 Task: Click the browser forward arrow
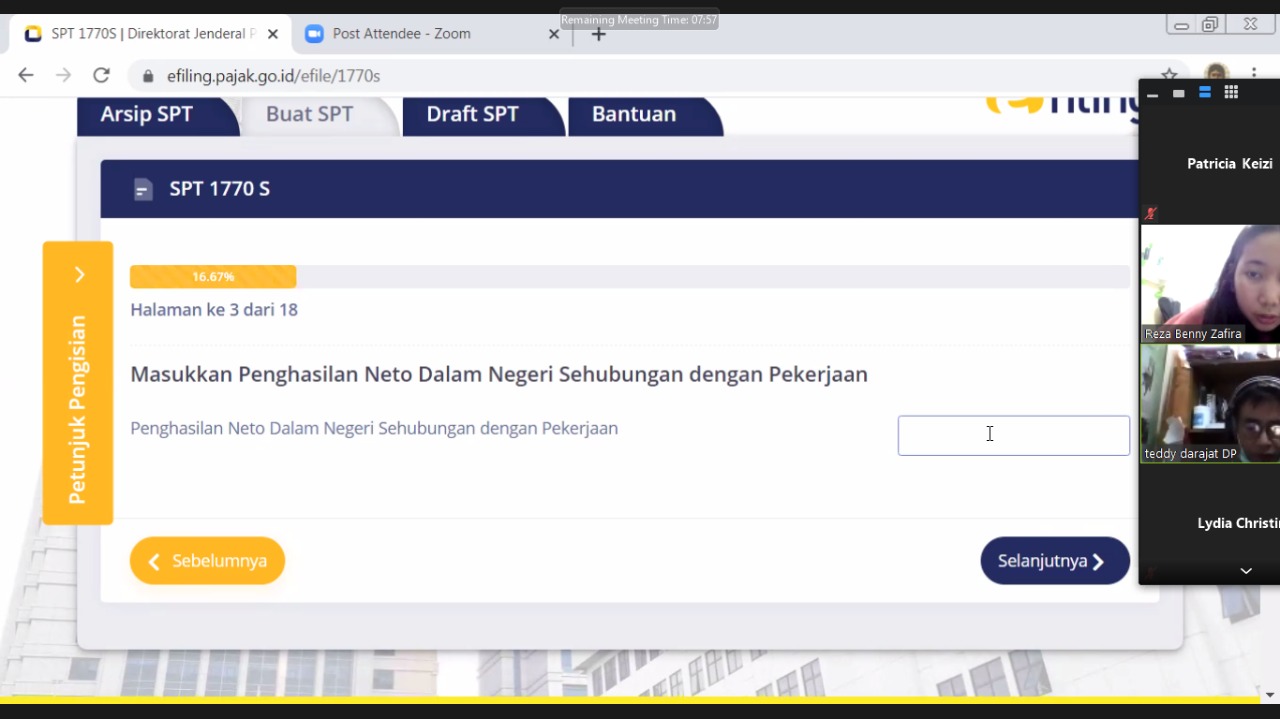pyautogui.click(x=63, y=75)
